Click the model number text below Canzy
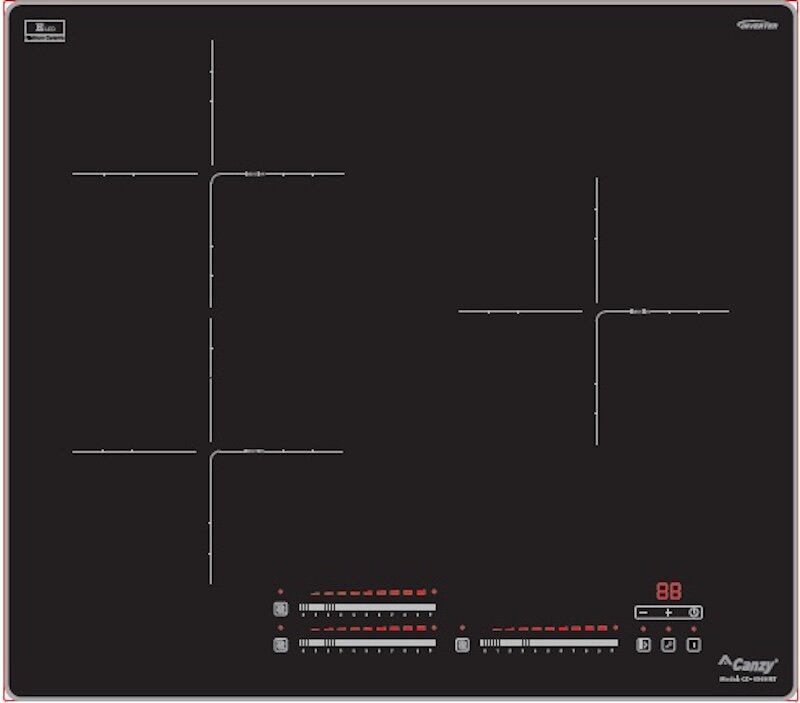 pos(749,679)
